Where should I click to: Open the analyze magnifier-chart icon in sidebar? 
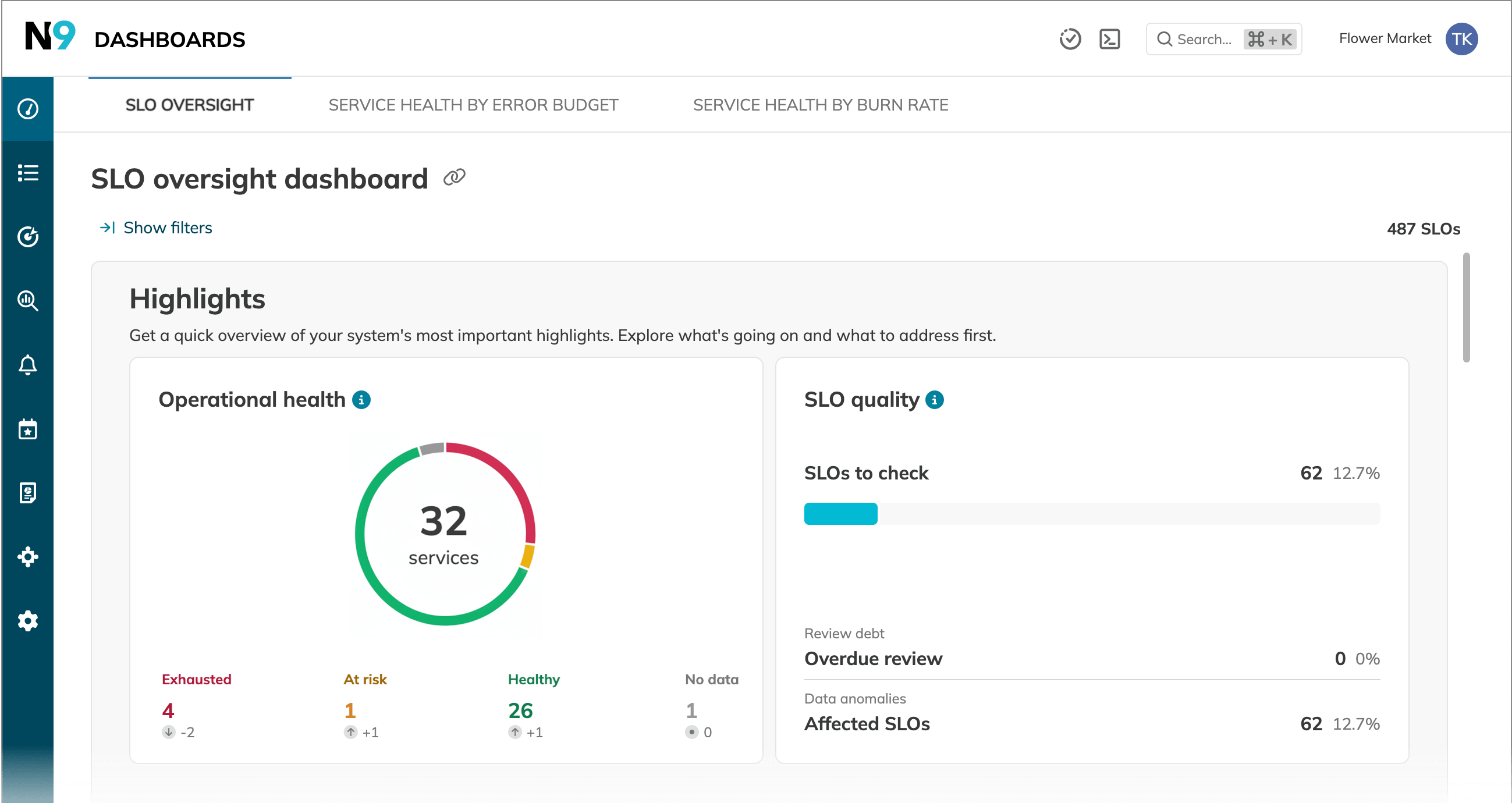[x=27, y=301]
